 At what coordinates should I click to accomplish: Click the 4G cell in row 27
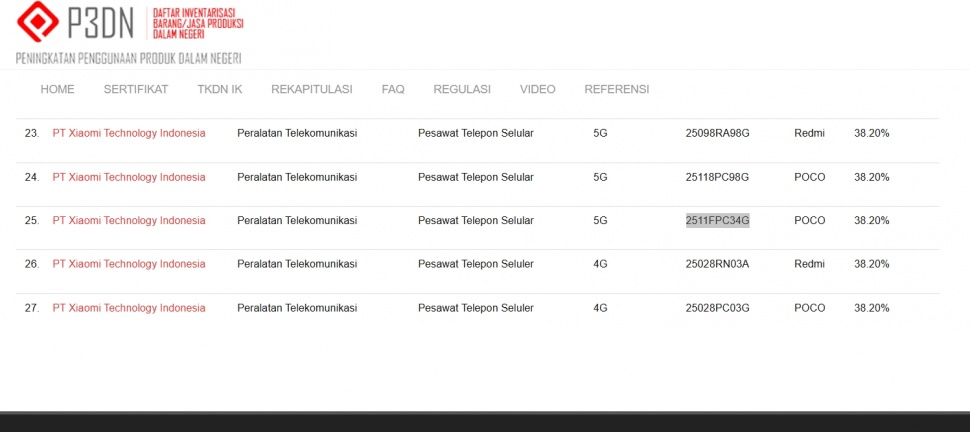600,308
